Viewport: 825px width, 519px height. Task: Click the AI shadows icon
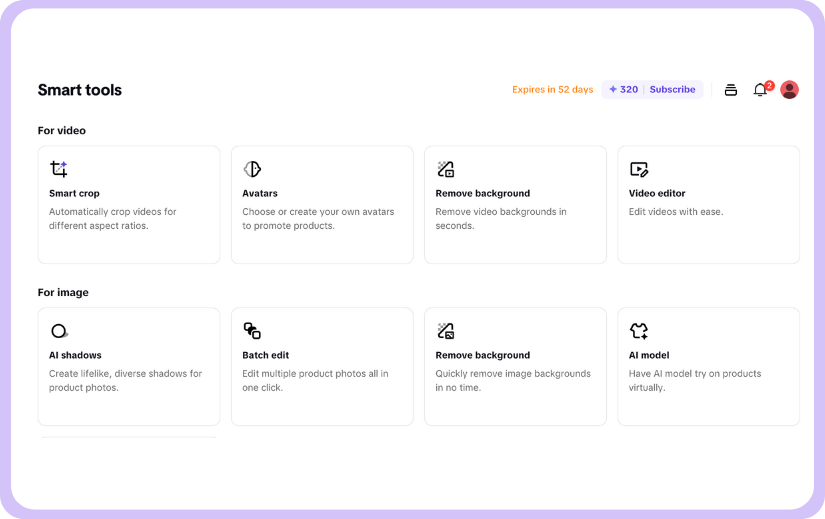[59, 331]
